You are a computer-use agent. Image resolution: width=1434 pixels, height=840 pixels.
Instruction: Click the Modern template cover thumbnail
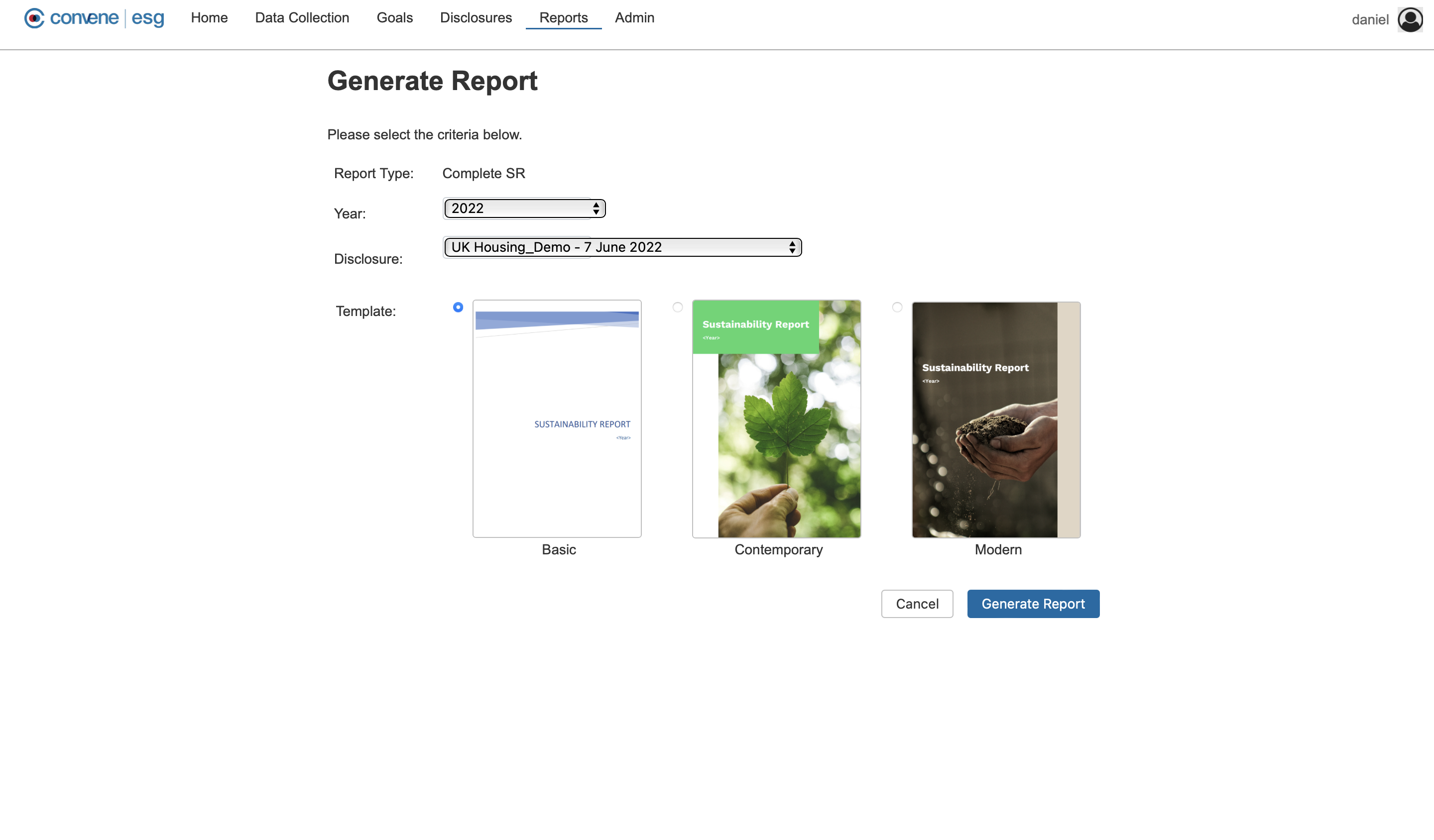[995, 419]
